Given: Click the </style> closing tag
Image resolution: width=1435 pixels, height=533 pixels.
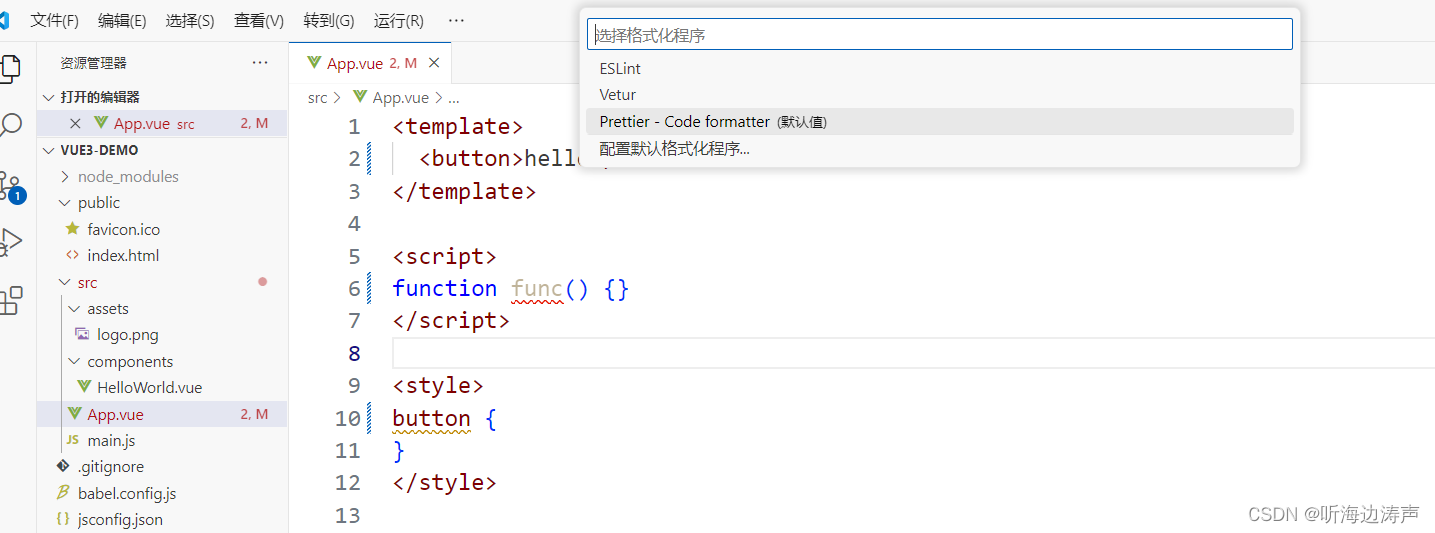Looking at the screenshot, I should click(444, 483).
